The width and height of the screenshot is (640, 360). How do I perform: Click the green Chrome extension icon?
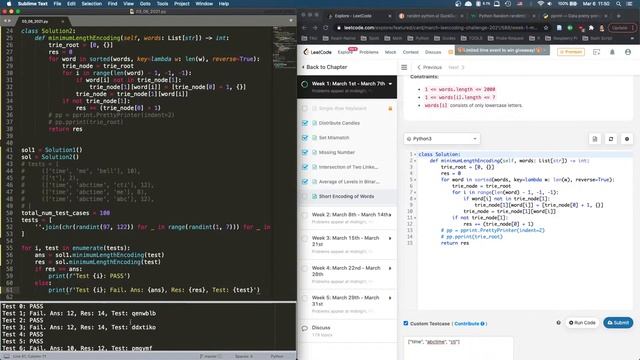point(570,28)
